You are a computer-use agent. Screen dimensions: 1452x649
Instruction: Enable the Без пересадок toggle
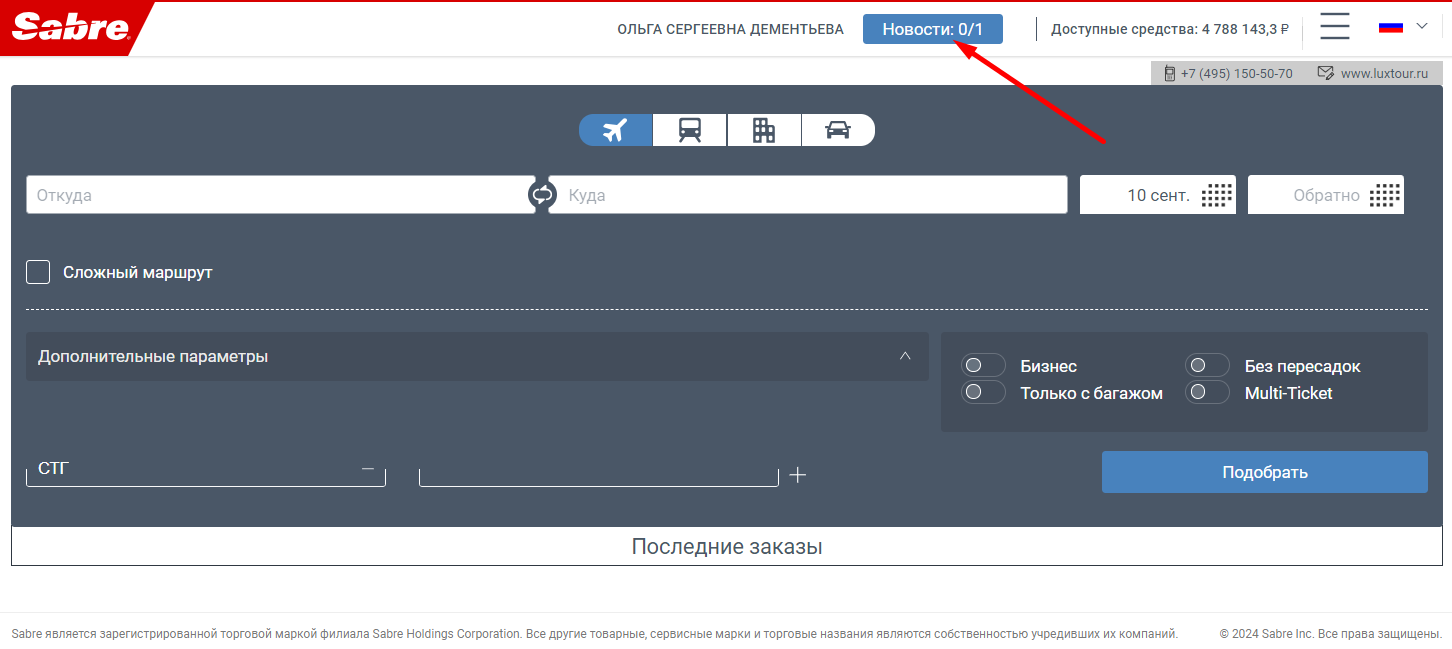(x=1206, y=366)
